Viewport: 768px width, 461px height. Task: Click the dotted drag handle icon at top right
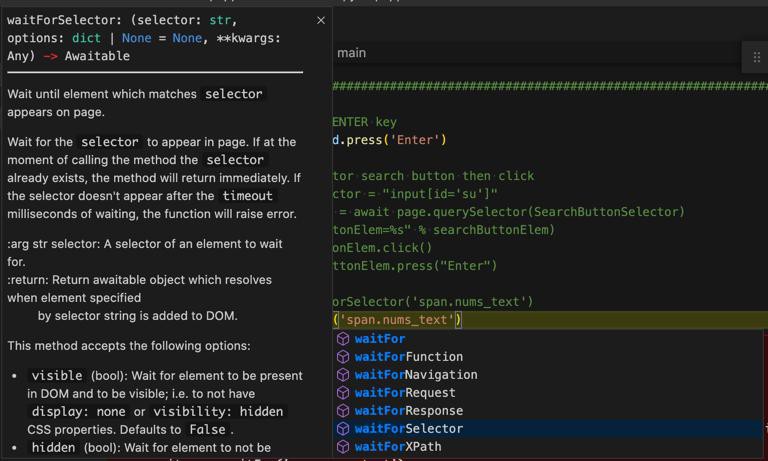[757, 57]
